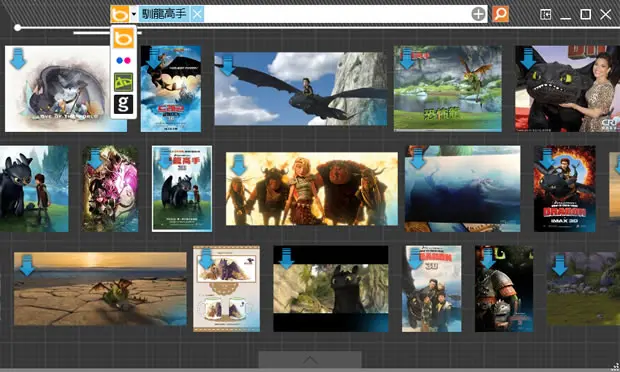Remove the 馴龍高手 search tag
Viewport: 620px width, 372px height.
tap(197, 14)
